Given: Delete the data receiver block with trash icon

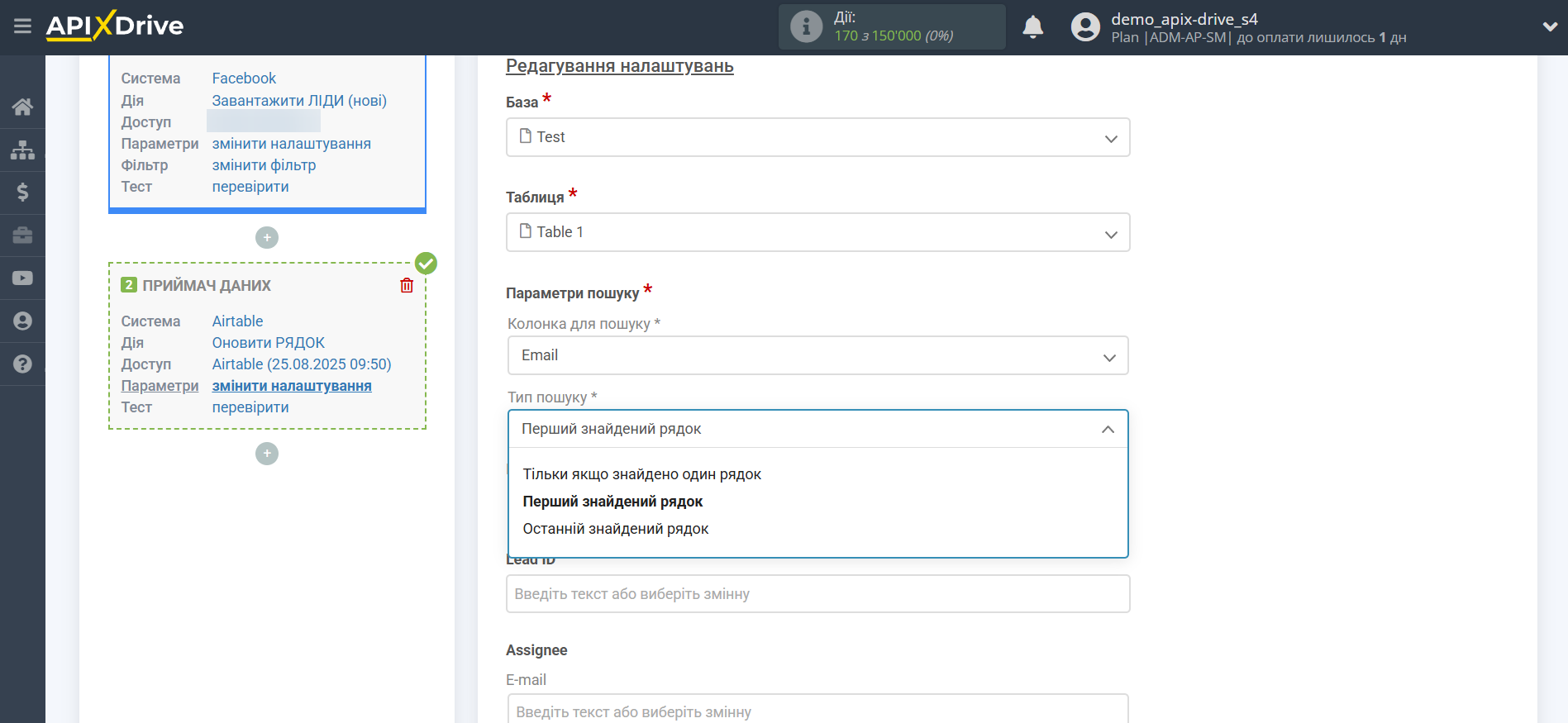Looking at the screenshot, I should pyautogui.click(x=407, y=286).
